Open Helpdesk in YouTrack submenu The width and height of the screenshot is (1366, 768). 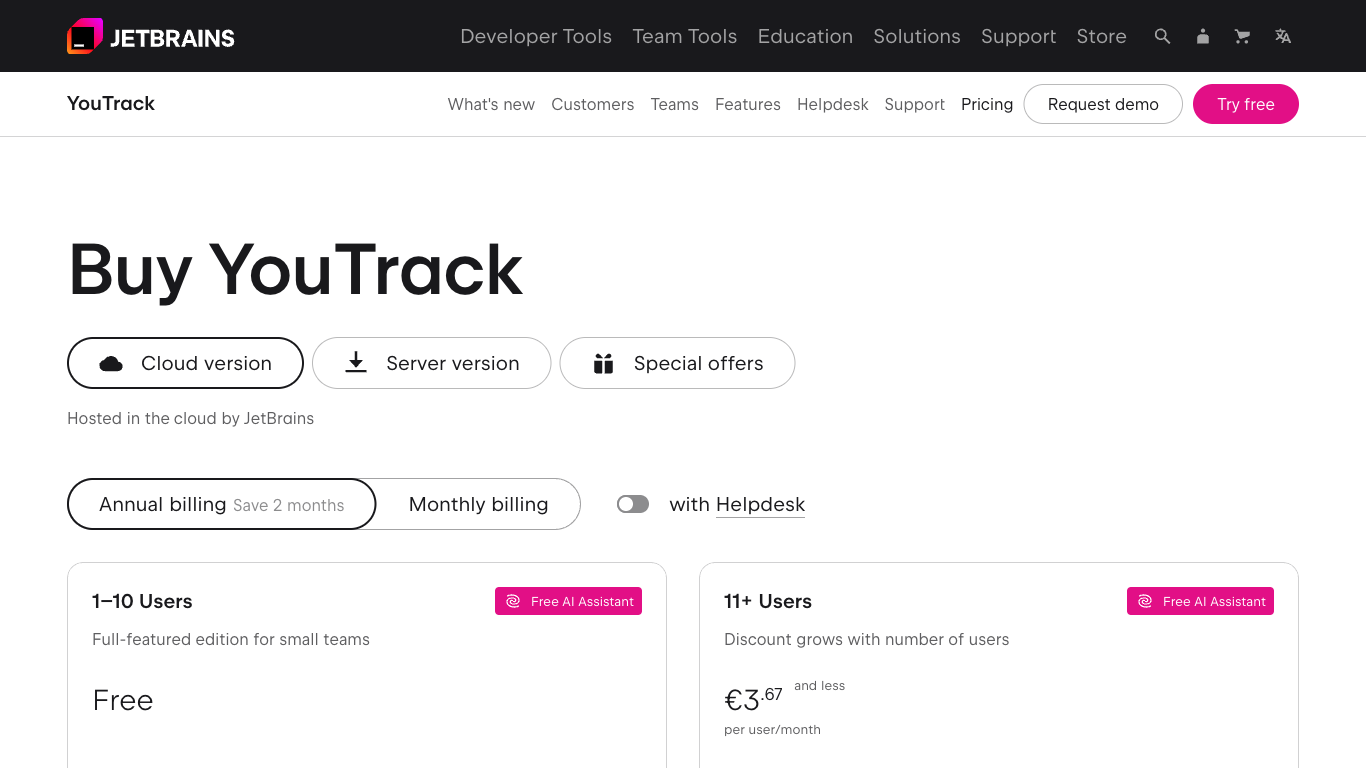(x=833, y=104)
